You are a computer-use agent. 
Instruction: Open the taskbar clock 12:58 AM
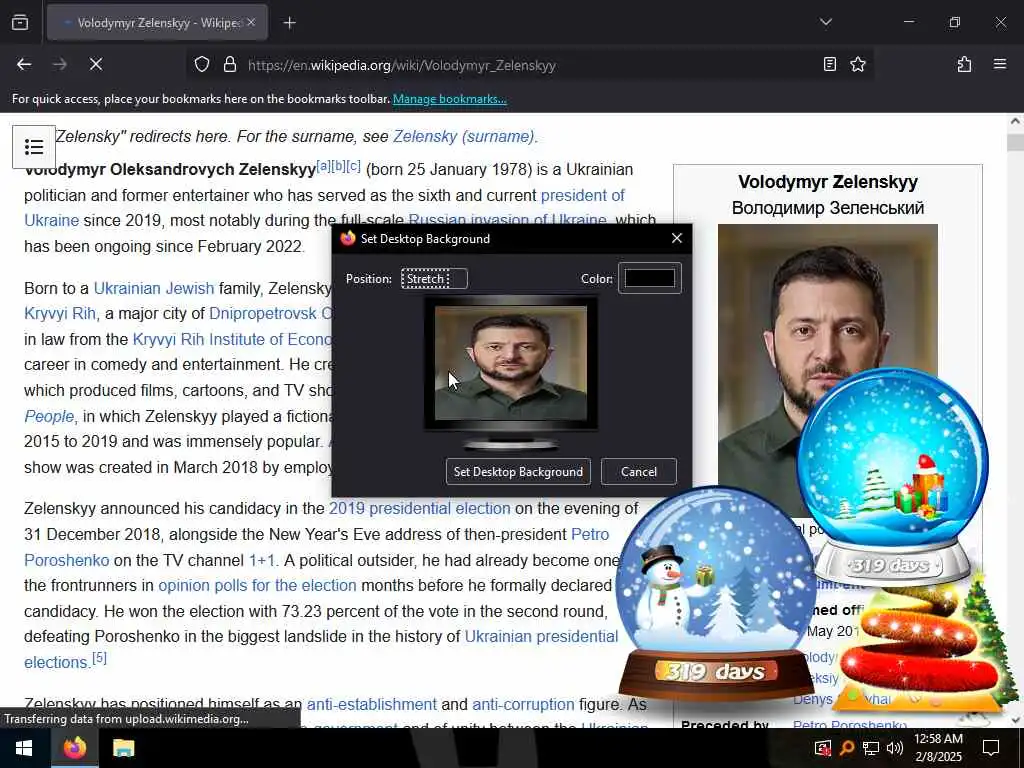(x=938, y=748)
